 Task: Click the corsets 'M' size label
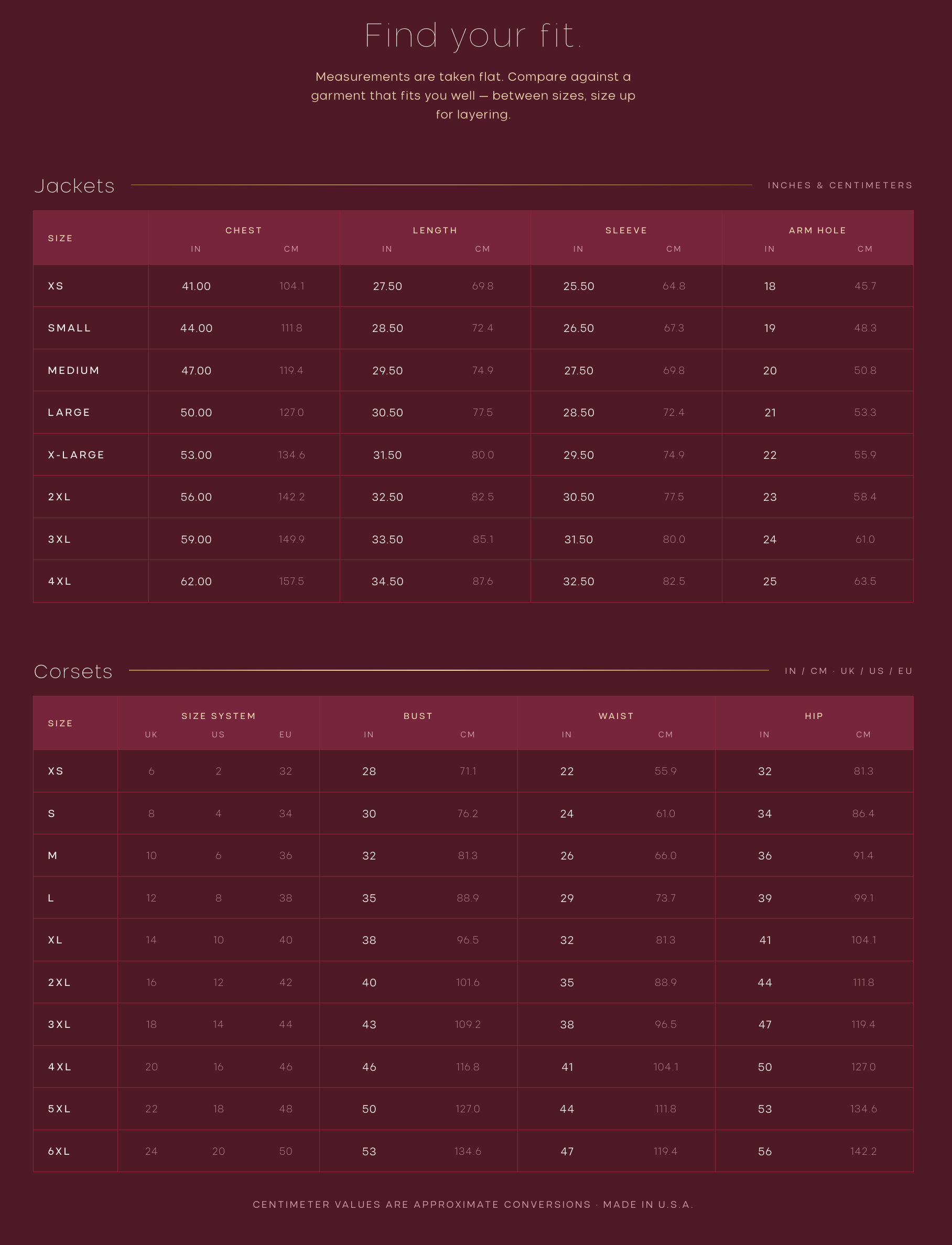point(53,856)
